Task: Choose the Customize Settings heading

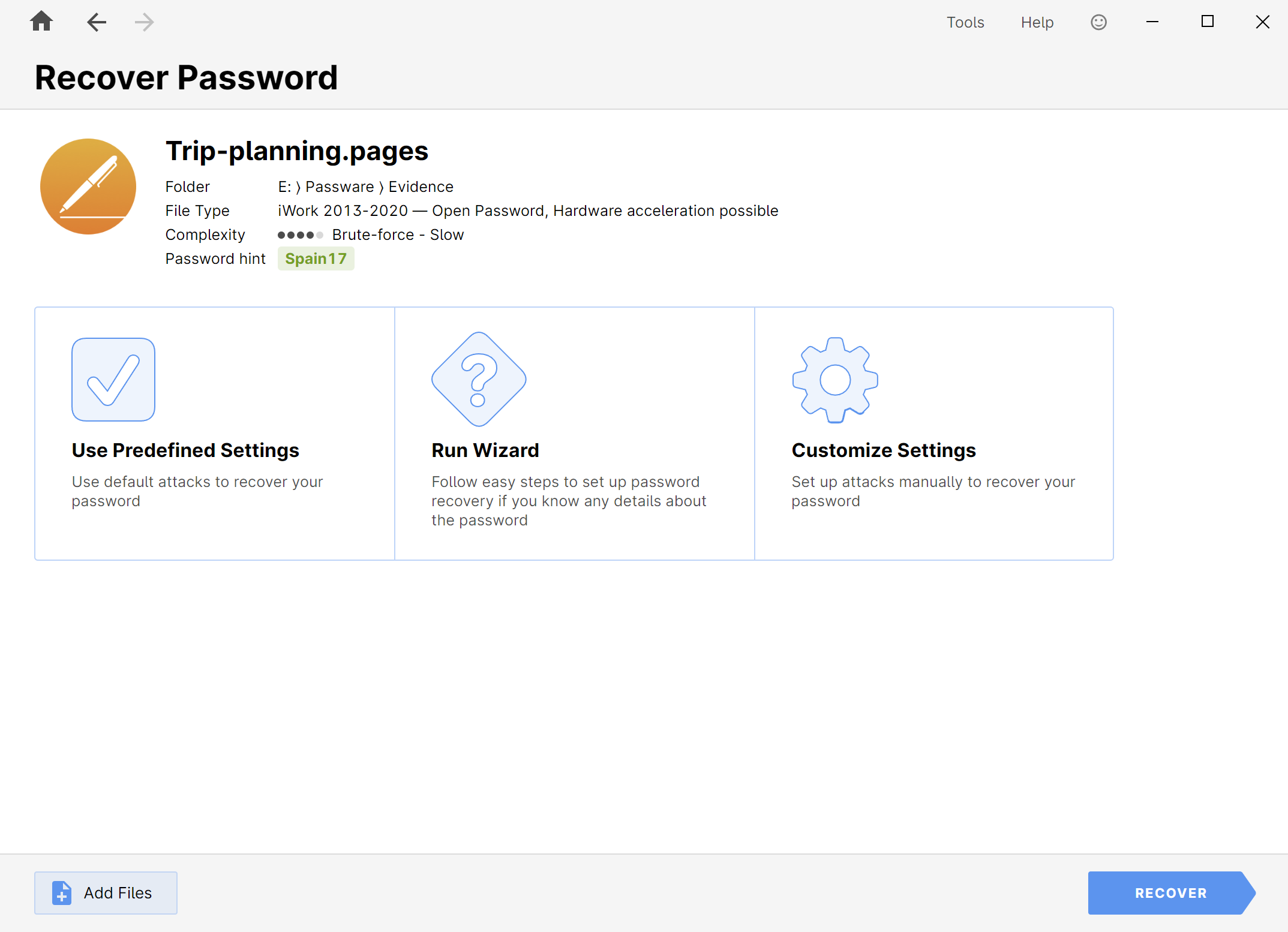Action: pyautogui.click(x=883, y=450)
